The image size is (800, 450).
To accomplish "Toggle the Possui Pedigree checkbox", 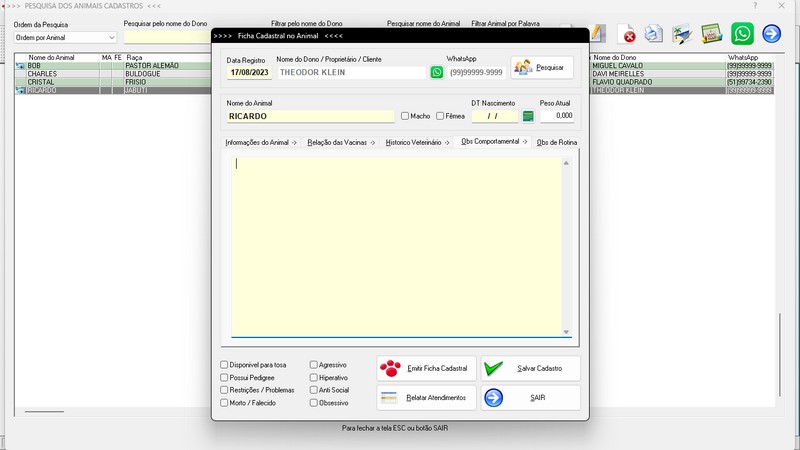I will 224,378.
